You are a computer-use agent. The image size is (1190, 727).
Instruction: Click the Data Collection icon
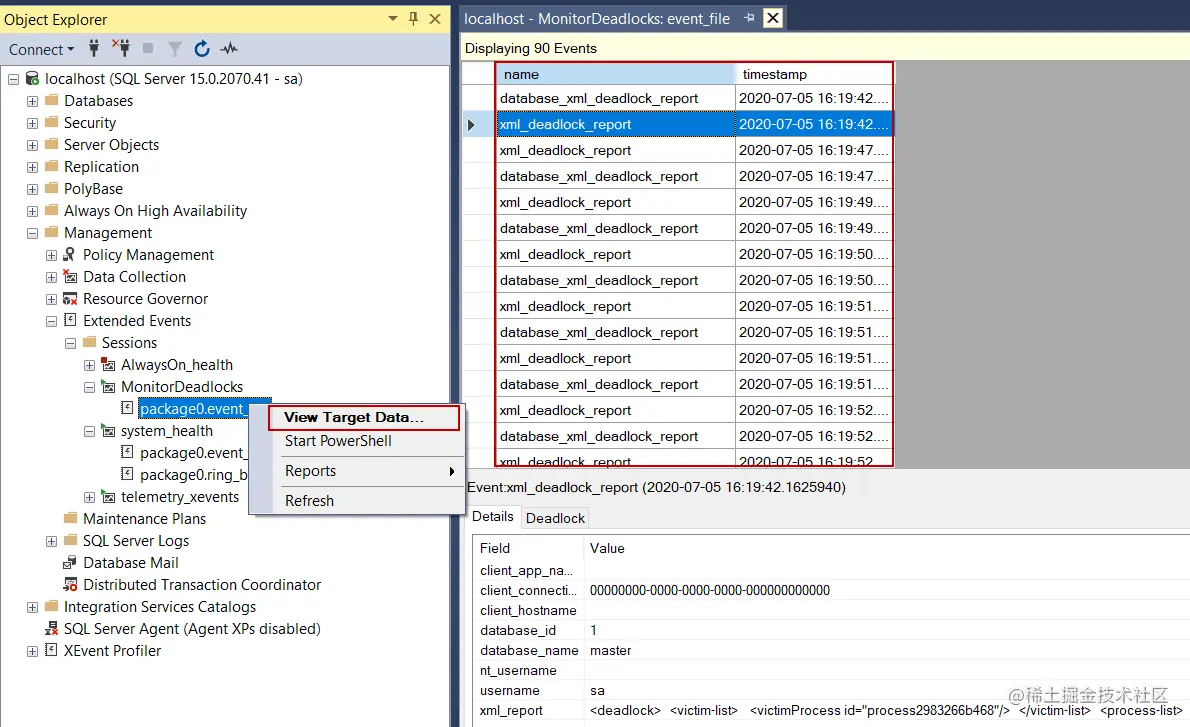[70, 276]
